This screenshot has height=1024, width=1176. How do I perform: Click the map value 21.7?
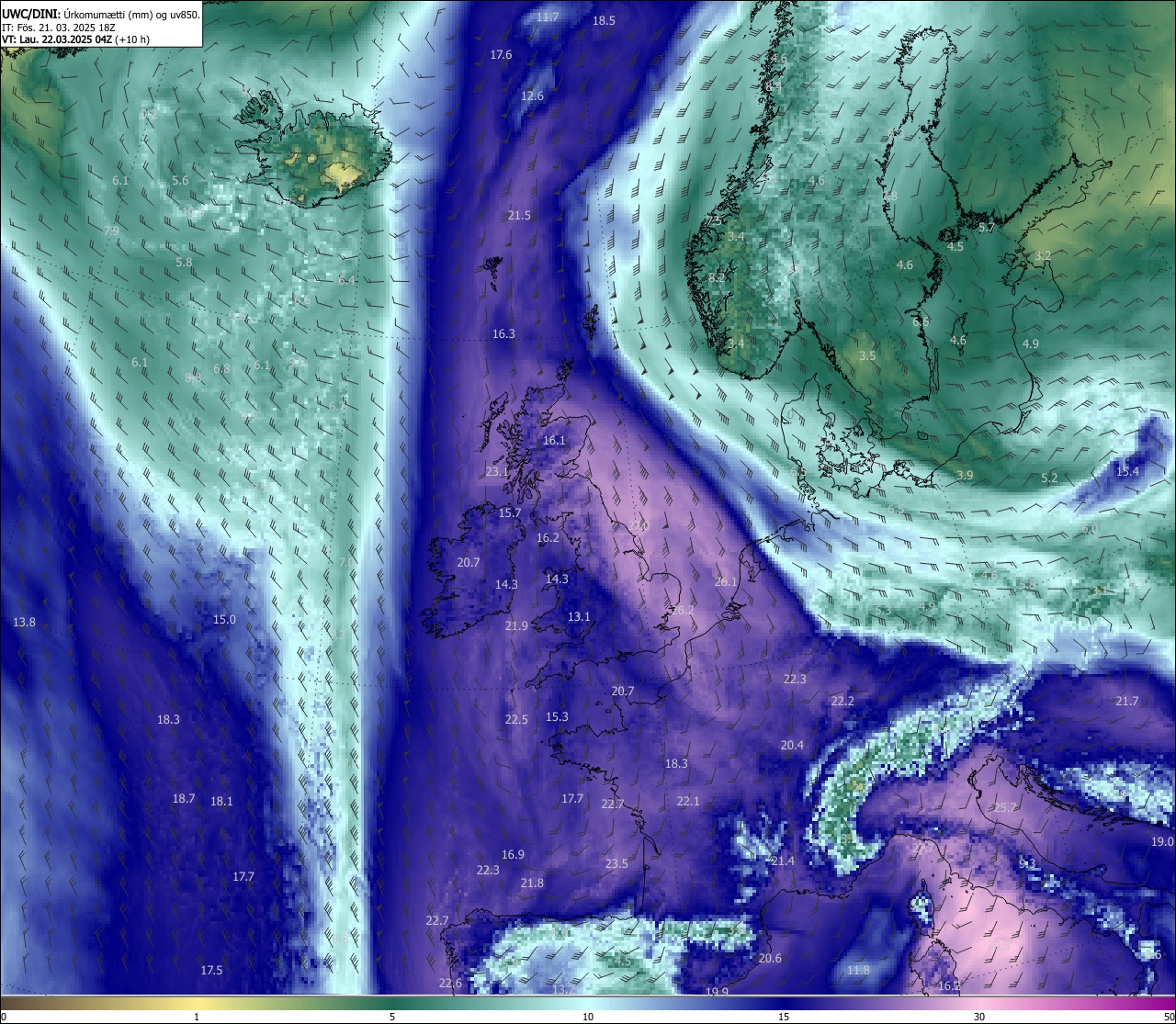pyautogui.click(x=1127, y=701)
